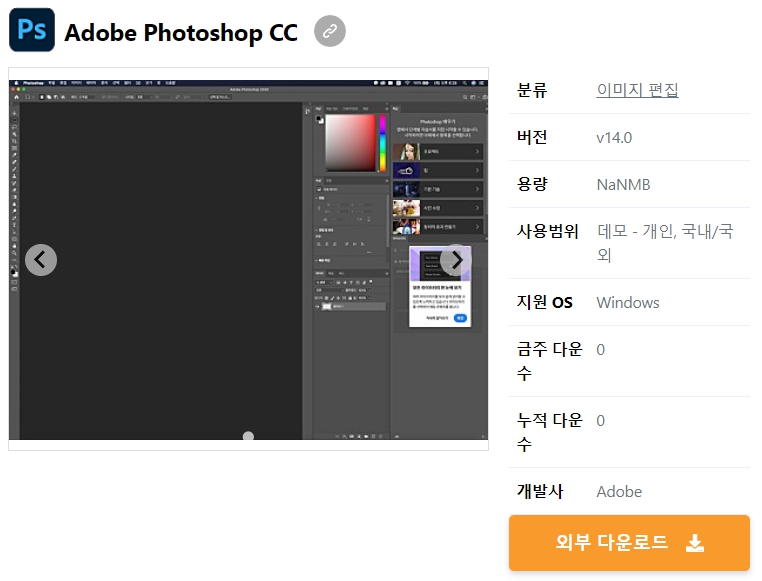Click the Adobe Photoshop CC title
This screenshot has width=762, height=581.
pyautogui.click(x=181, y=33)
